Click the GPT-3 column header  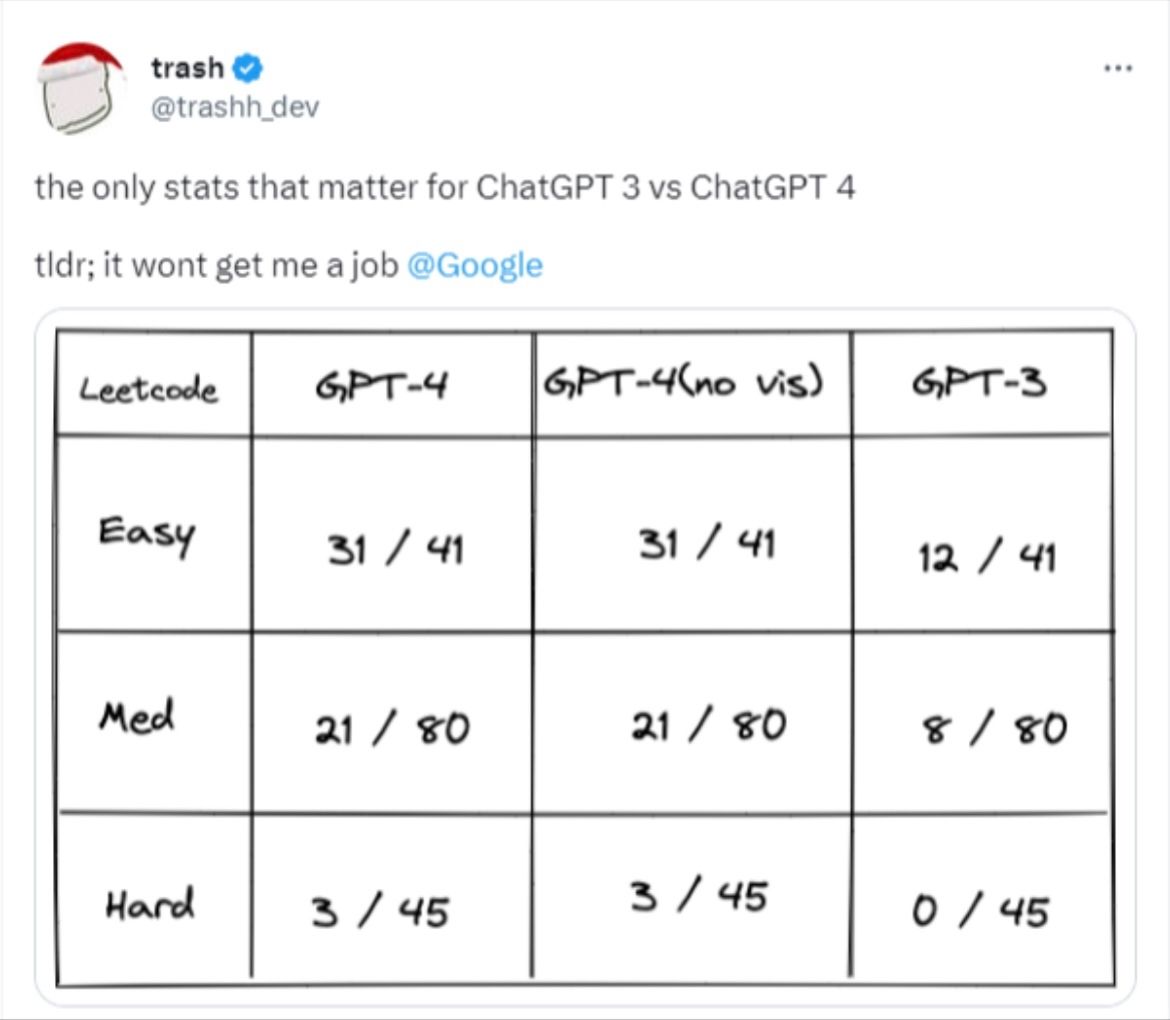pos(979,384)
